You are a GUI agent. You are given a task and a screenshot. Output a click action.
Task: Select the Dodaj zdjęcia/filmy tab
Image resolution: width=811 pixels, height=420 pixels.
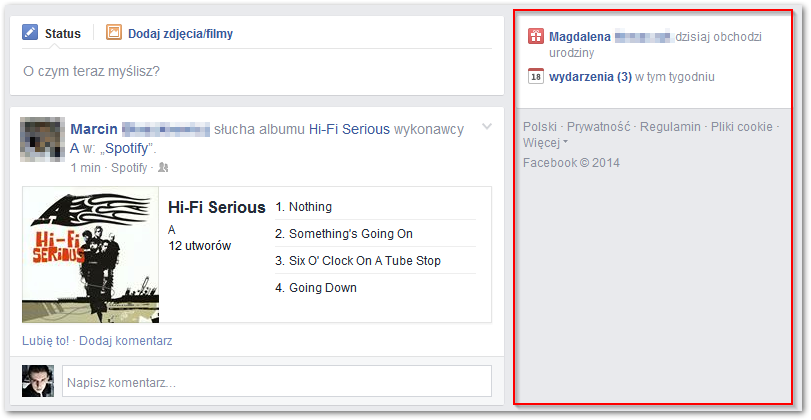click(181, 34)
